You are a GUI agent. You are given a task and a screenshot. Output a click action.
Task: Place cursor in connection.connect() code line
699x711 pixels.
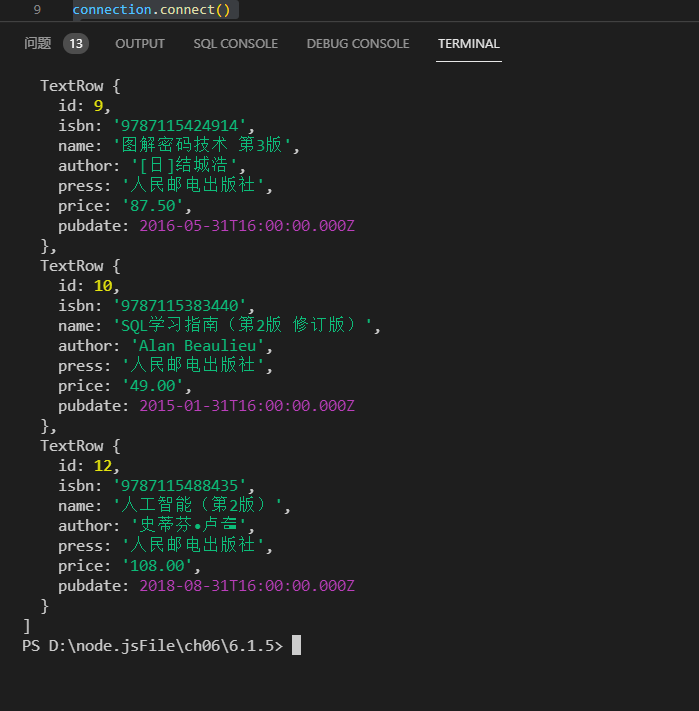(x=150, y=10)
